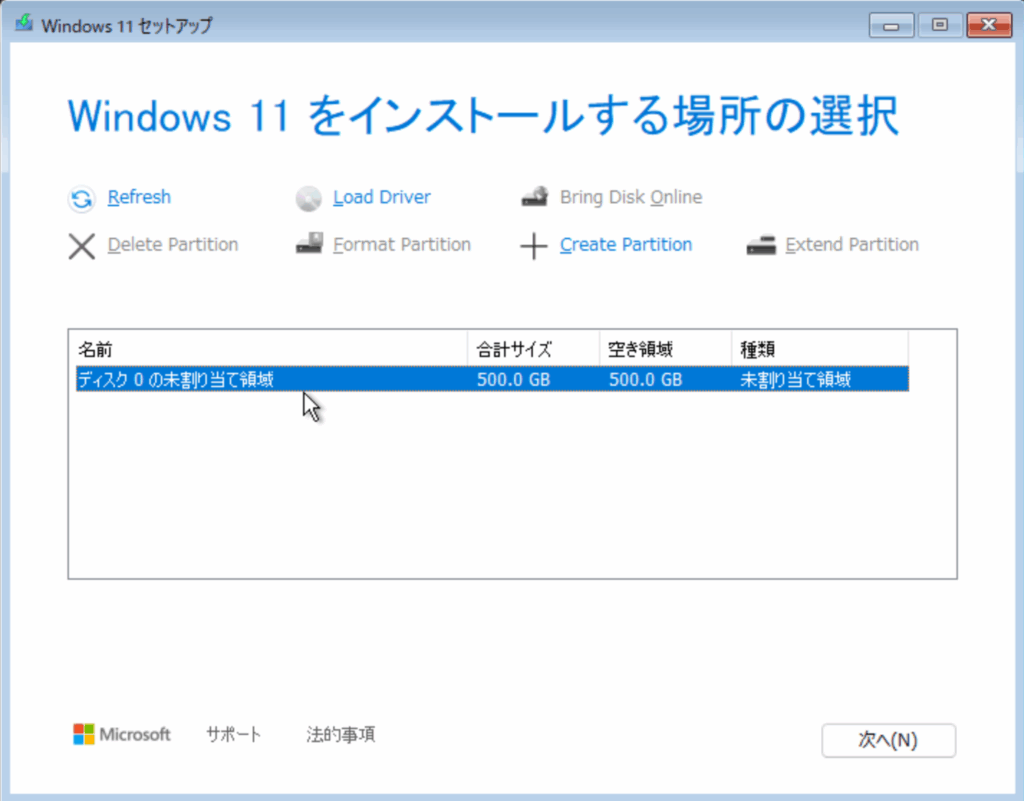
Task: Sort by the 空き領域 column header
Action: 664,350
